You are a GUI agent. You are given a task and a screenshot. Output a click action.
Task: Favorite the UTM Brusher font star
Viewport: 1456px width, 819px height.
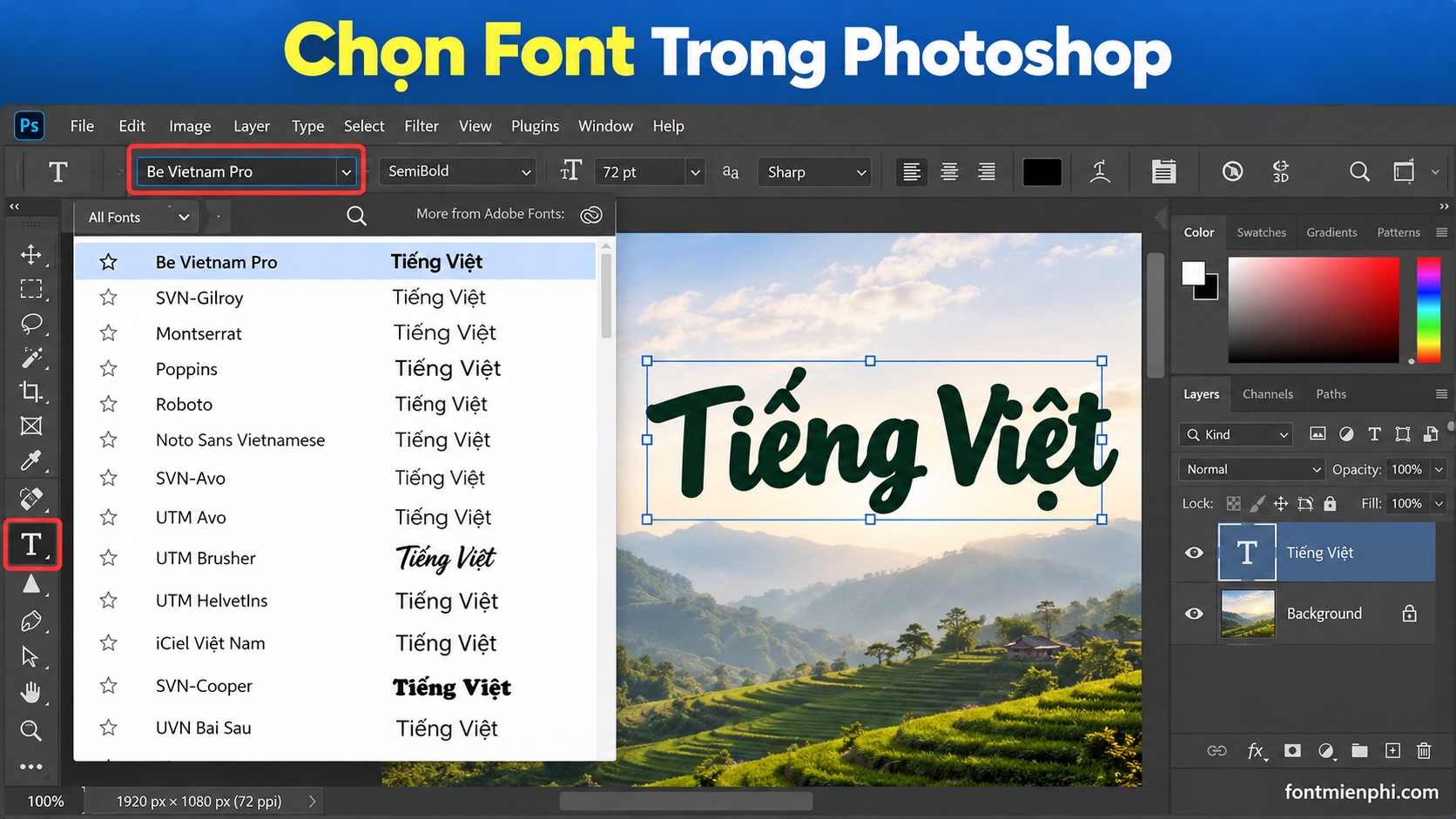(x=108, y=558)
